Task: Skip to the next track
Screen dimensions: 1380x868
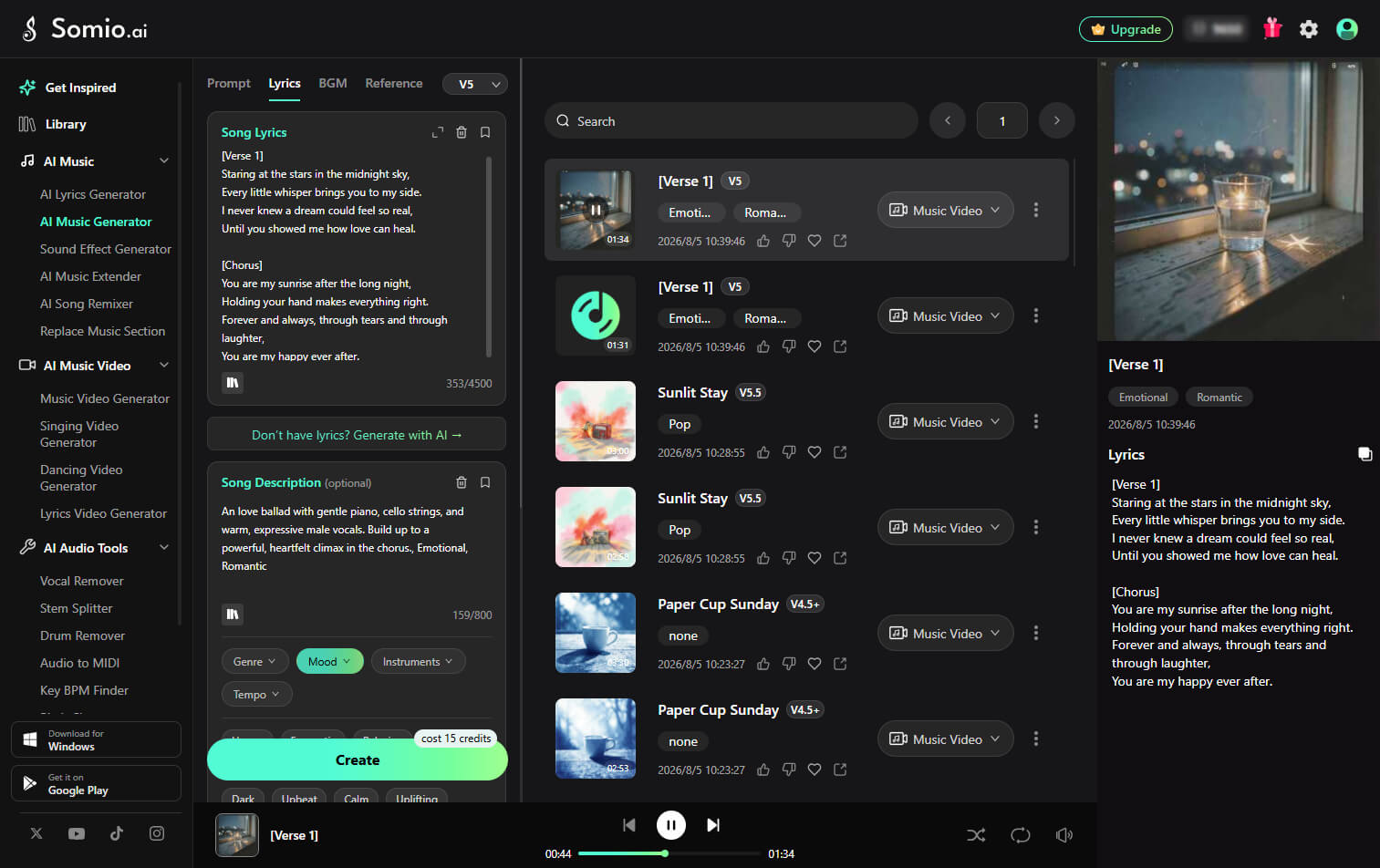Action: tap(713, 825)
